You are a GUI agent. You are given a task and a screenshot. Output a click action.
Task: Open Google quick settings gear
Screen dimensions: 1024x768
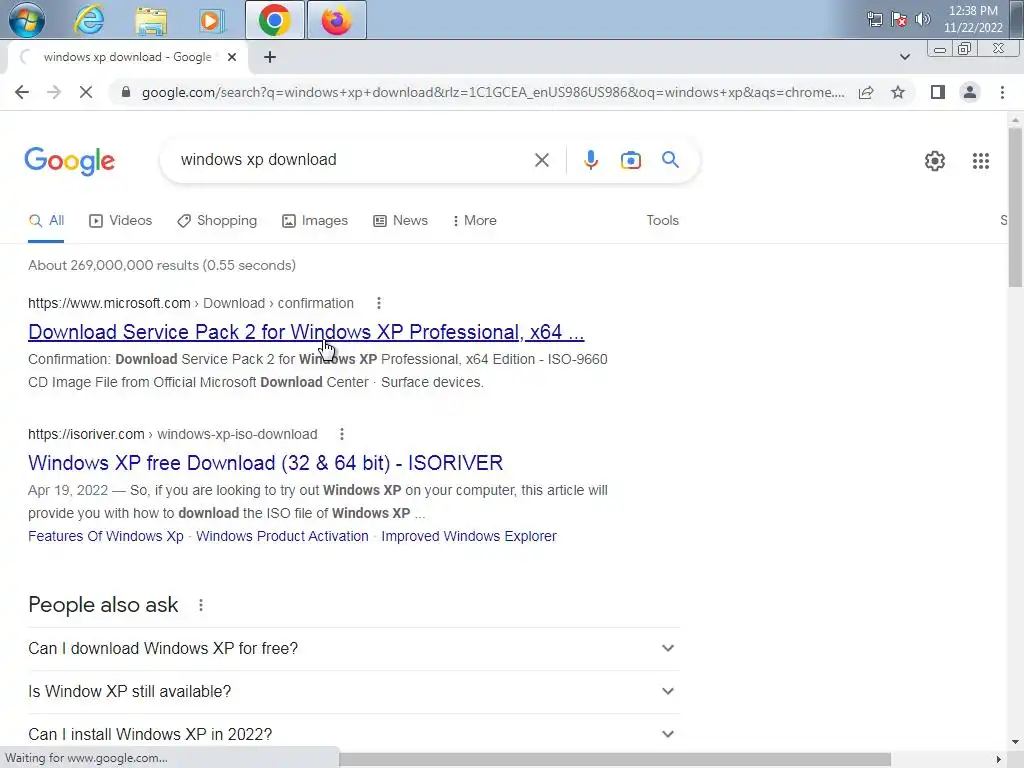pos(935,161)
